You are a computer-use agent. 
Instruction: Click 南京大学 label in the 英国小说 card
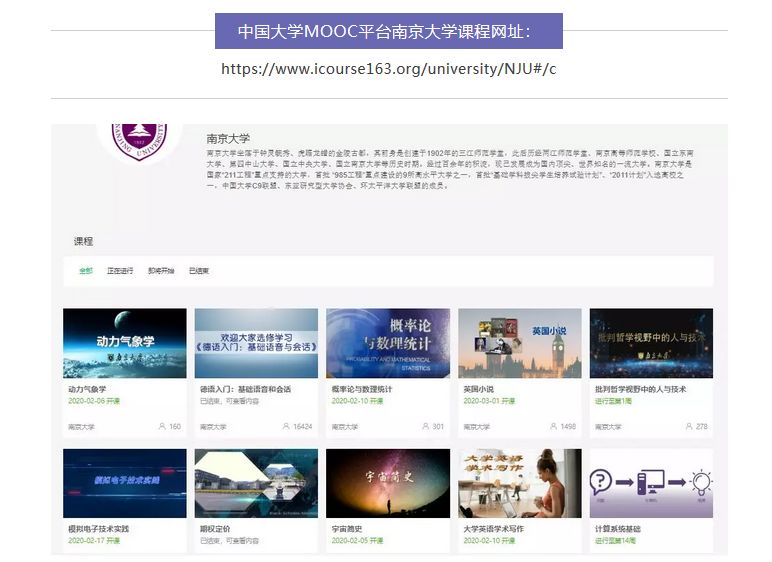(476, 427)
